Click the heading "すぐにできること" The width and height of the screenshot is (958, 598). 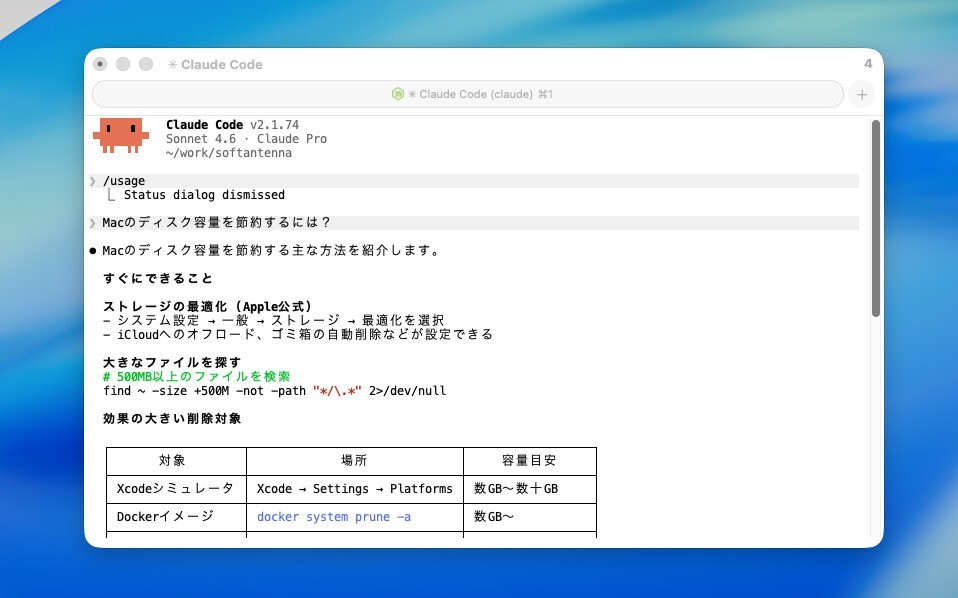click(x=158, y=279)
